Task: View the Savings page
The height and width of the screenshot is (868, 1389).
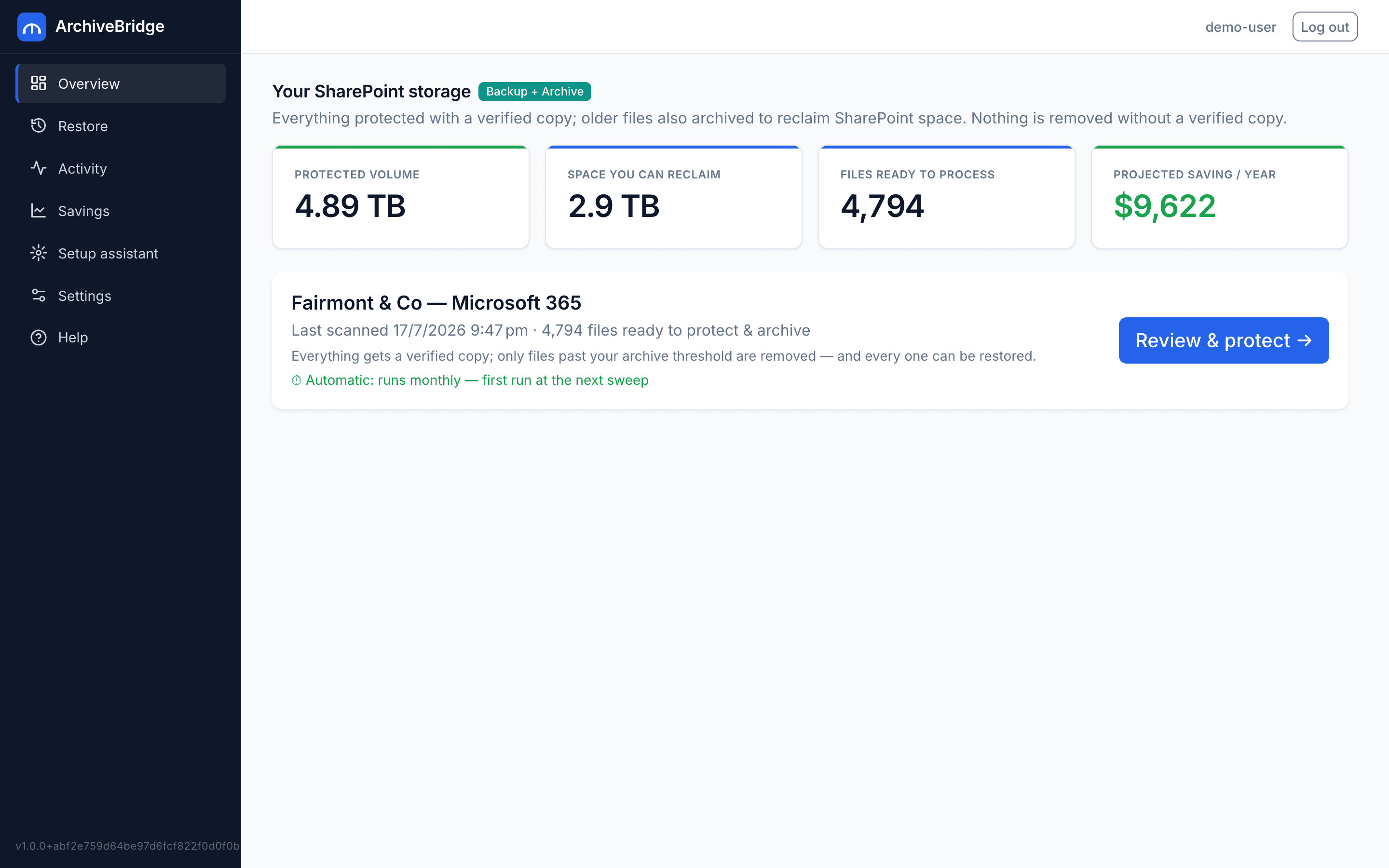Action: pyautogui.click(x=121, y=211)
